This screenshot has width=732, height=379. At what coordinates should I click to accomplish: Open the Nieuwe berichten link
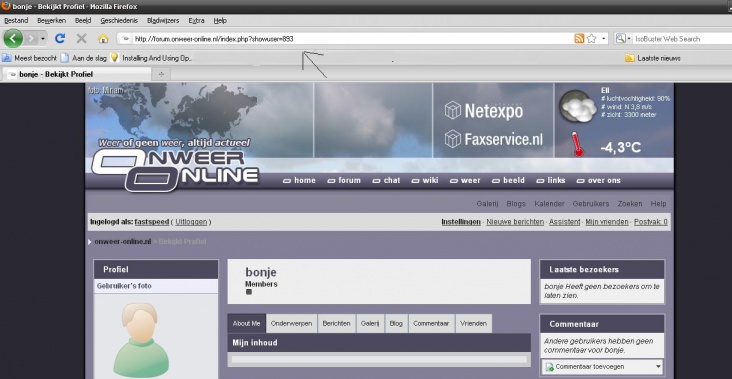tap(515, 222)
